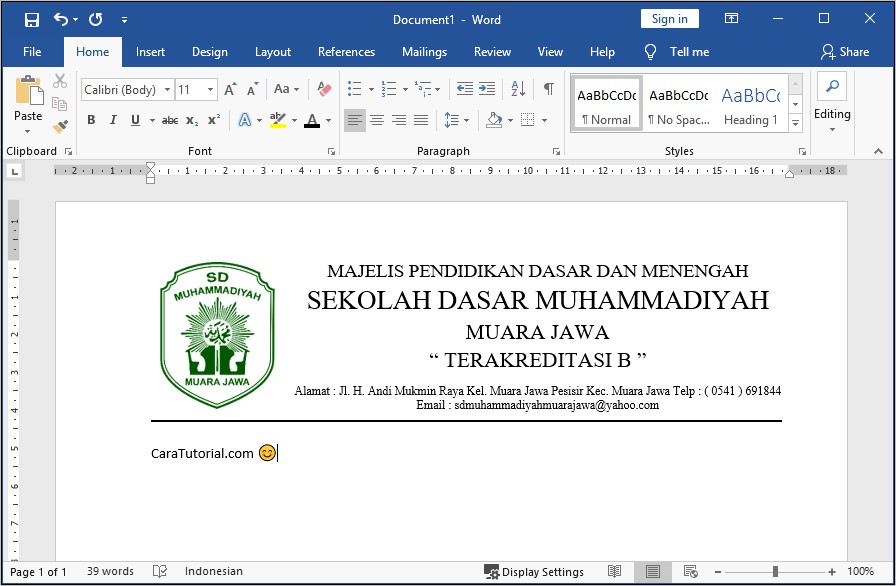Click the Clear All Formatting icon
The height and width of the screenshot is (586, 896).
pos(323,89)
